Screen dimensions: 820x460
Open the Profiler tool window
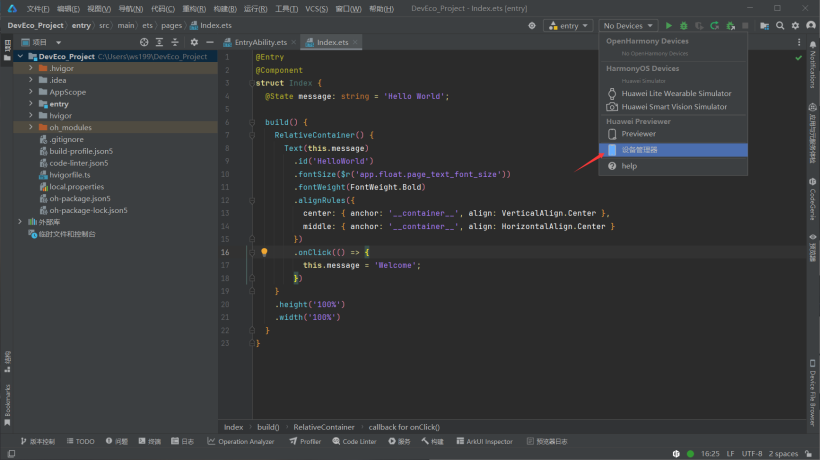click(305, 442)
